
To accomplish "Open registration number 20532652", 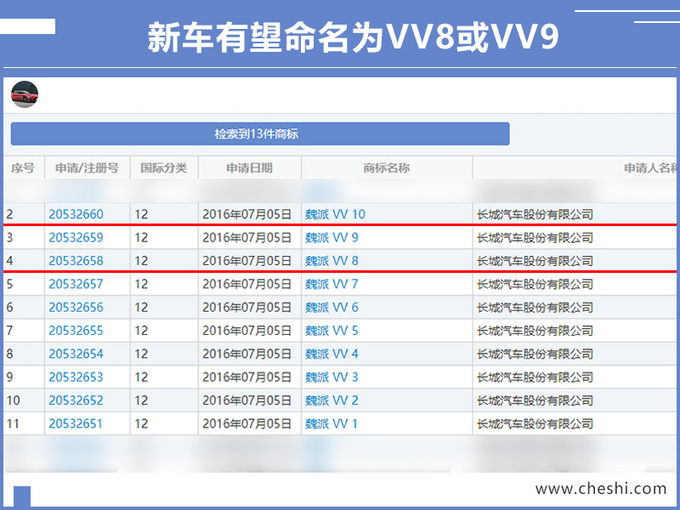I will point(76,400).
